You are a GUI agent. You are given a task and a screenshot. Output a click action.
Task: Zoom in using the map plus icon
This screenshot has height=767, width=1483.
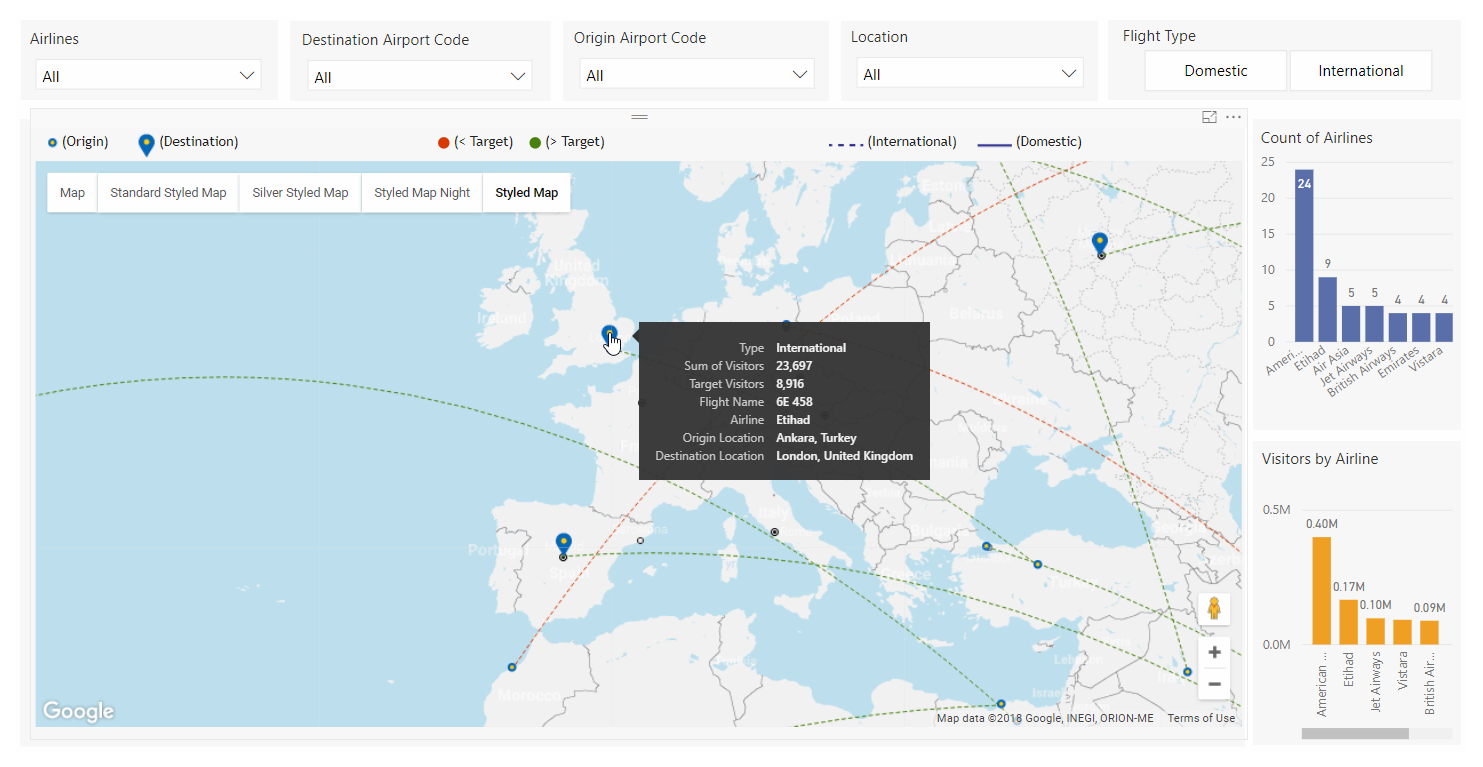click(1214, 651)
